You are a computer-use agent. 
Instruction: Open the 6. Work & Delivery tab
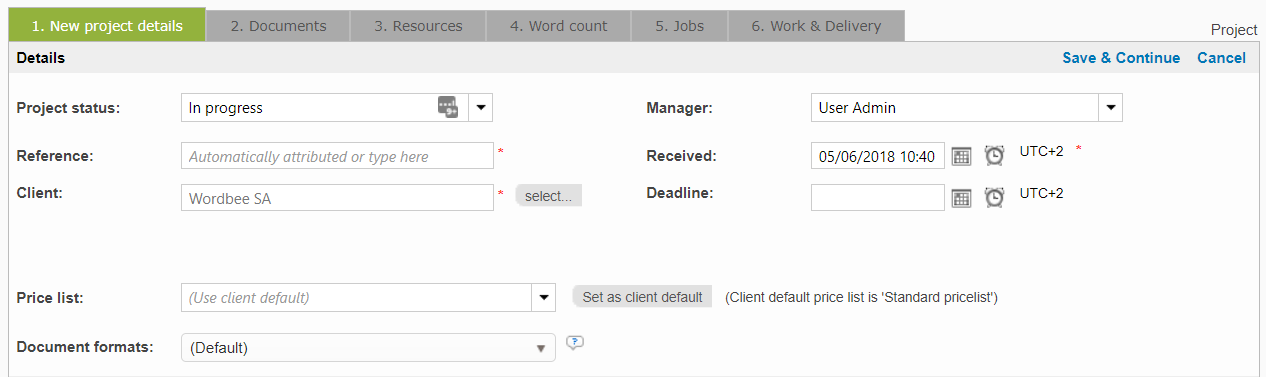click(x=816, y=26)
